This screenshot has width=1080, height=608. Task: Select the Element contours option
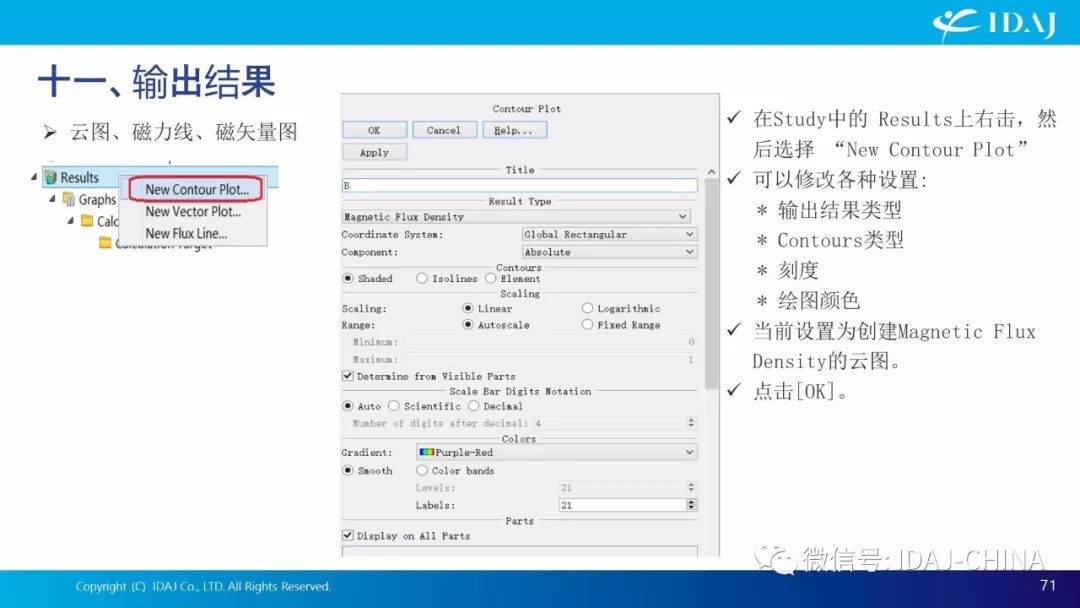[x=490, y=278]
